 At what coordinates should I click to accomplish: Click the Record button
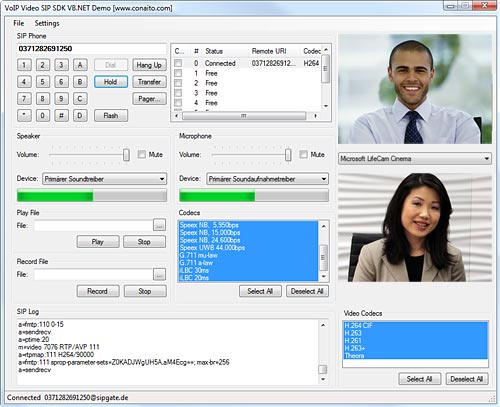click(x=98, y=291)
